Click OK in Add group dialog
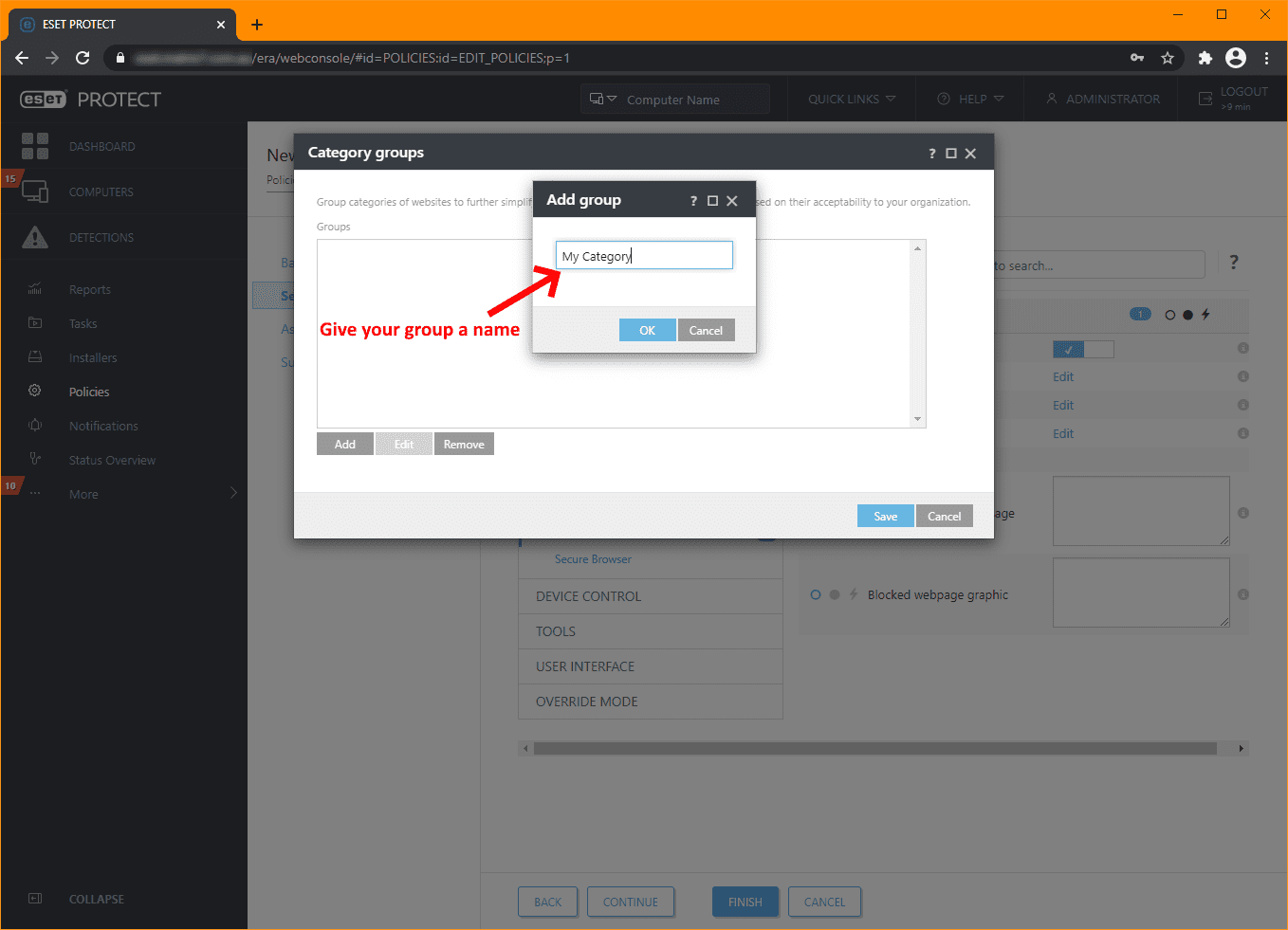The height and width of the screenshot is (930, 1288). click(x=647, y=330)
